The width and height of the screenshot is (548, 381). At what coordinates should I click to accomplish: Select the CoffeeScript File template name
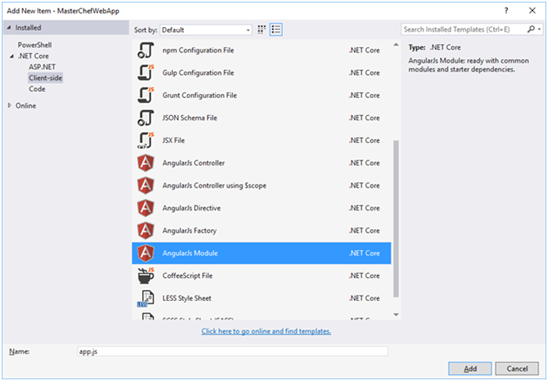[187, 276]
